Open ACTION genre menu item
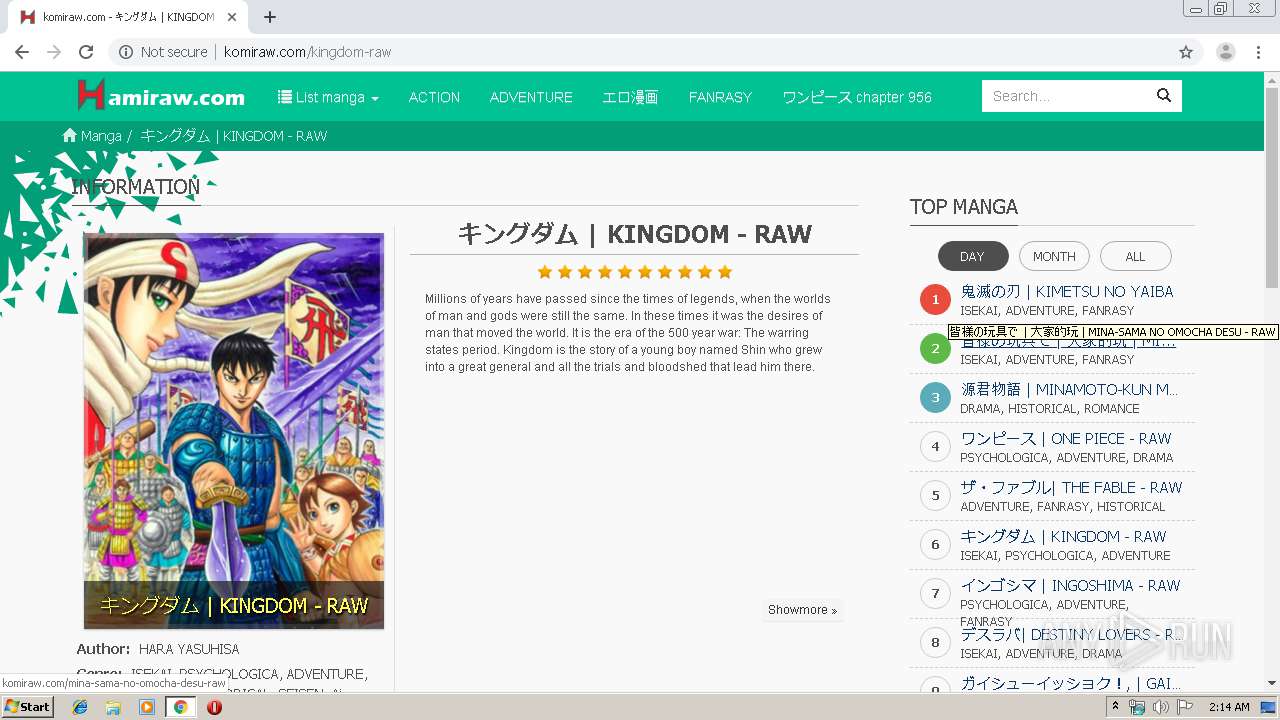1280x720 pixels. click(434, 97)
